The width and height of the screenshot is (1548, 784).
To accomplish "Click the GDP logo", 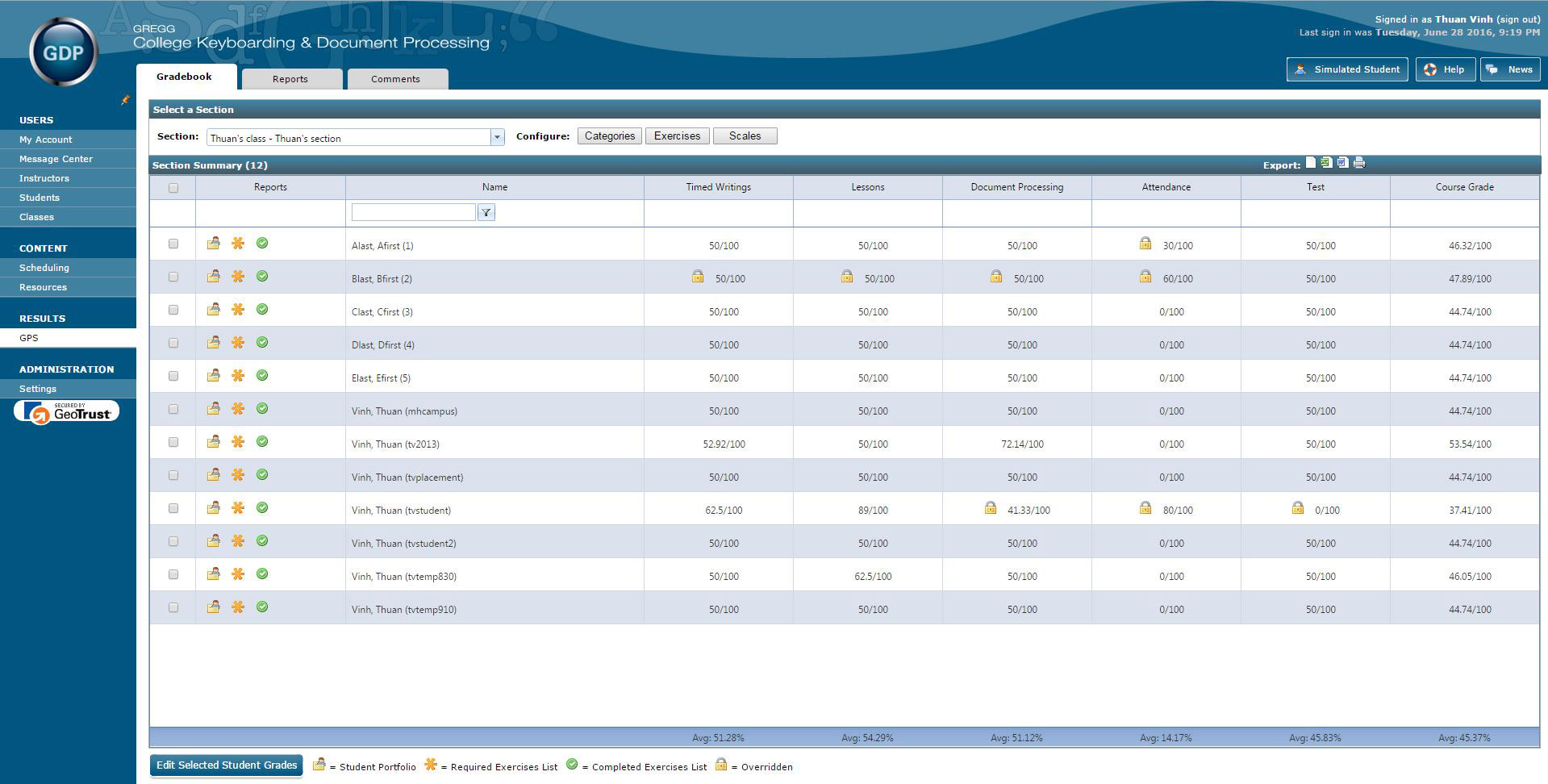I will pyautogui.click(x=63, y=52).
